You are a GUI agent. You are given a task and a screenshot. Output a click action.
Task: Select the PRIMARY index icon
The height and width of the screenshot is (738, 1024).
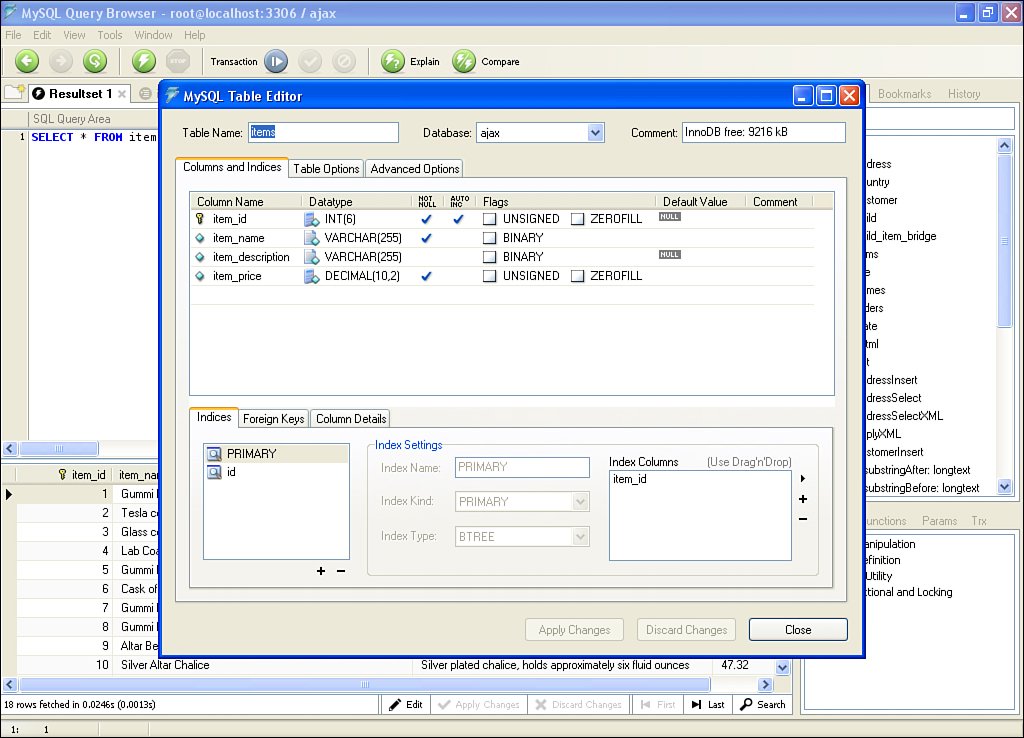(214, 453)
